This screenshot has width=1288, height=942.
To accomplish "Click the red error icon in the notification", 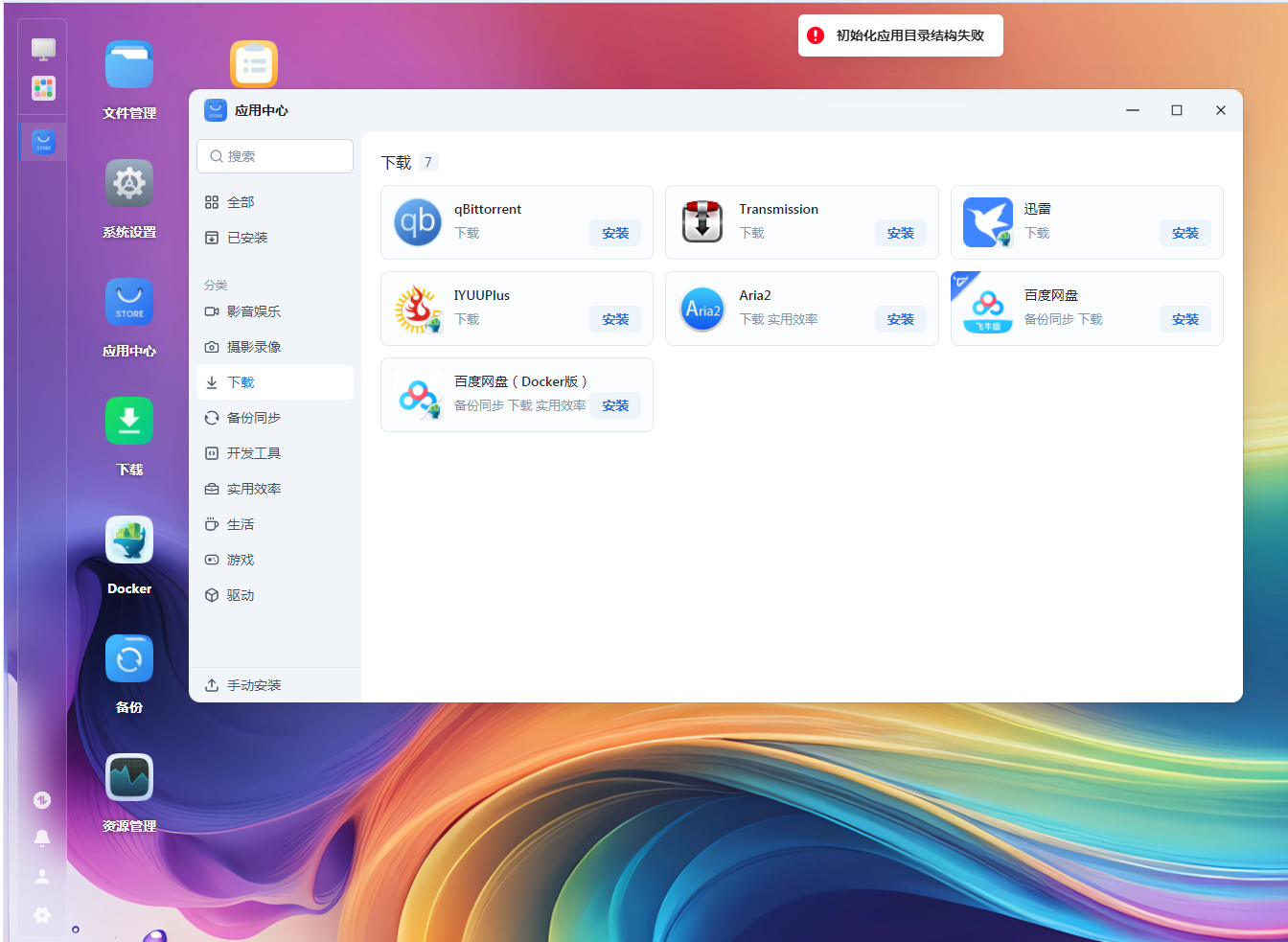I will (816, 35).
